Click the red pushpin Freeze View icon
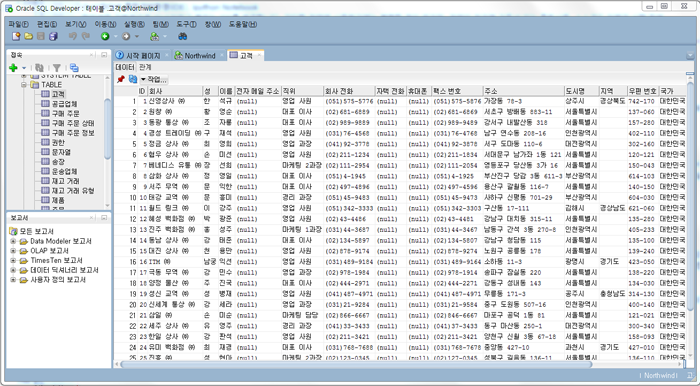The height and width of the screenshot is (386, 700). 121,79
